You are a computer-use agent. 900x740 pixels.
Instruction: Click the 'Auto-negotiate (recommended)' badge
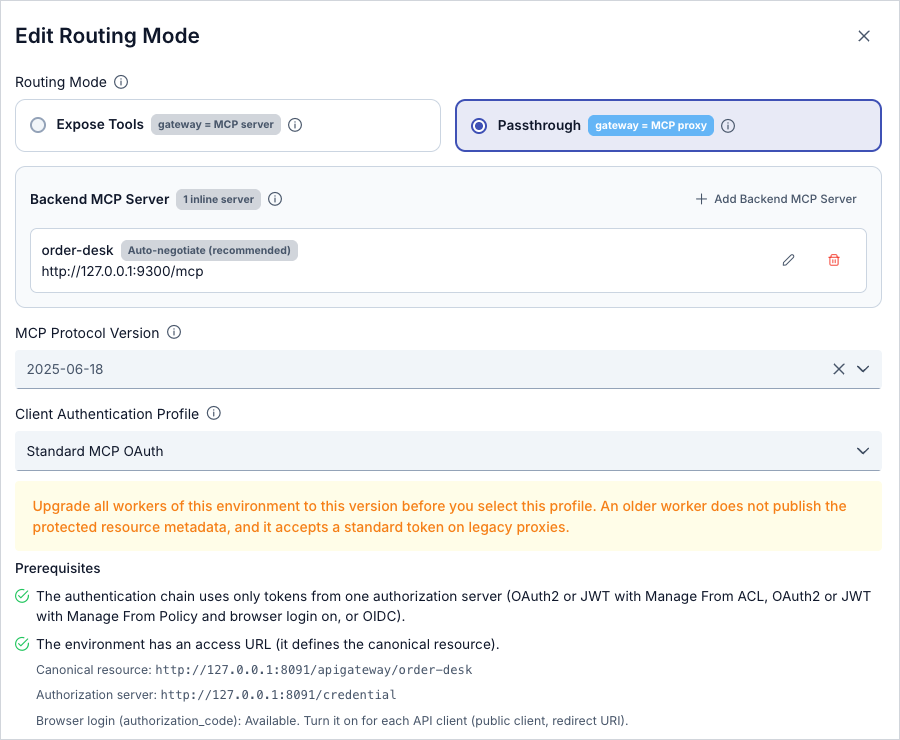210,250
